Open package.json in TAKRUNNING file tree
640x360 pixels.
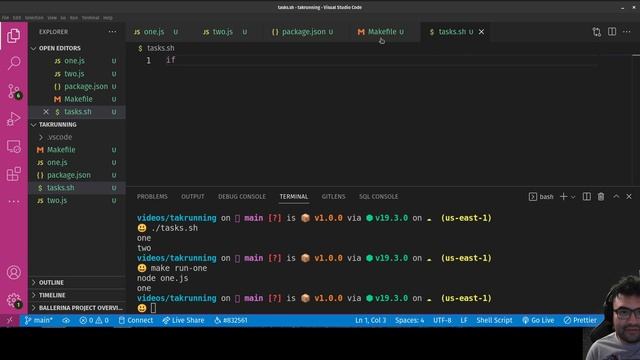click(x=77, y=175)
